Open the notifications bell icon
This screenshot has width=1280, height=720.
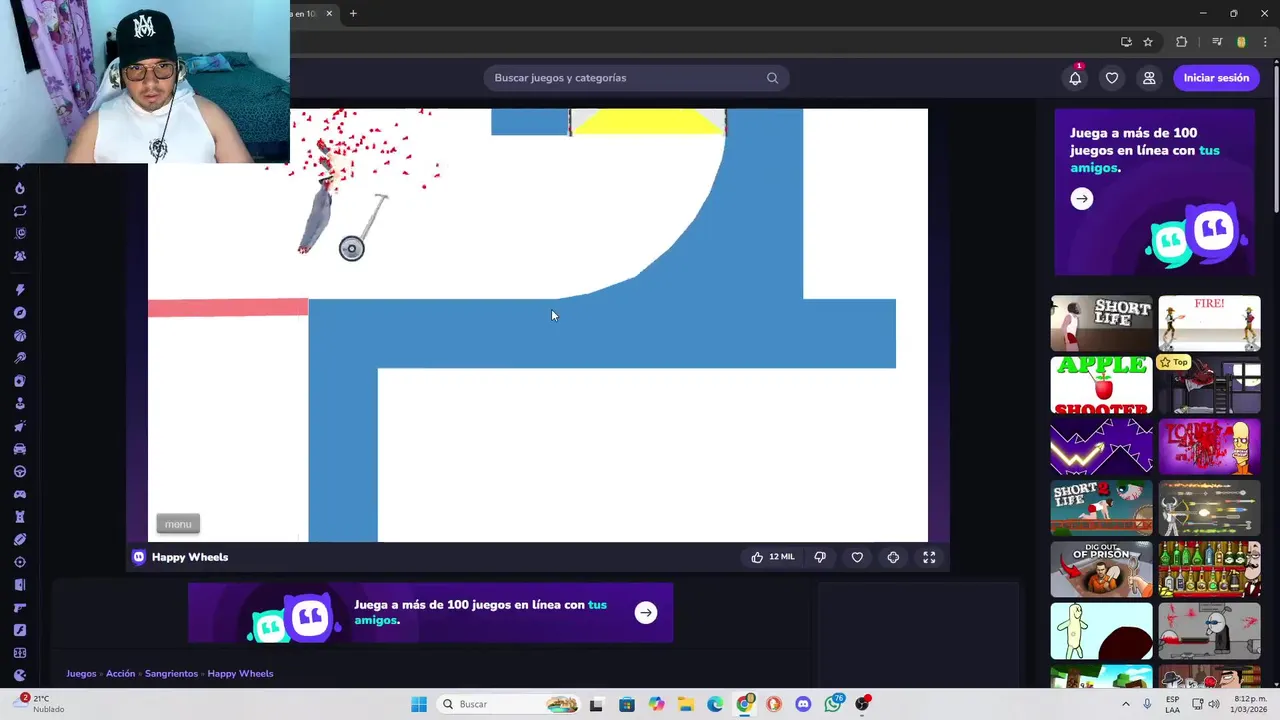click(x=1075, y=78)
